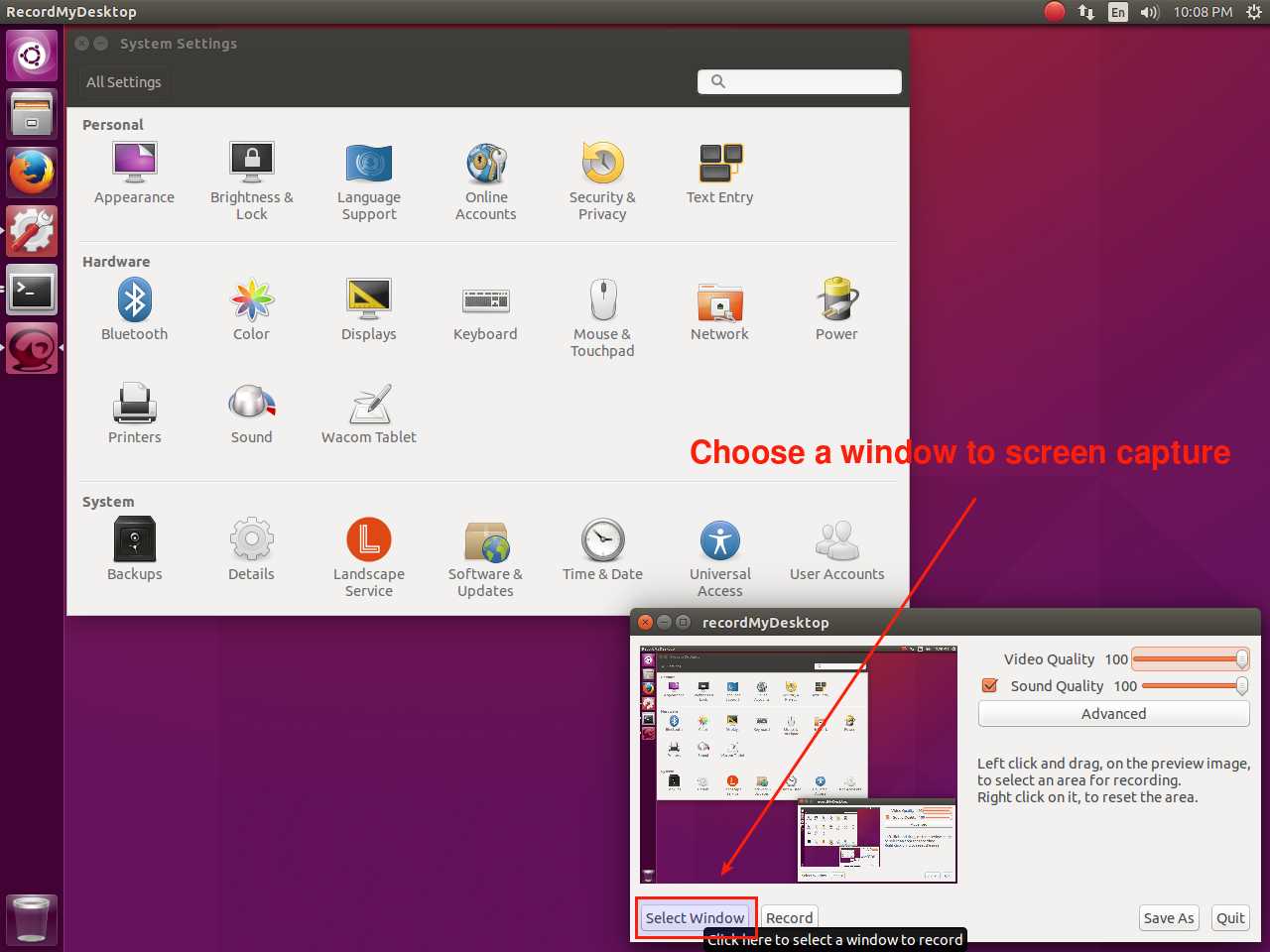
Task: Open Files manager in launcher
Action: pos(32,114)
